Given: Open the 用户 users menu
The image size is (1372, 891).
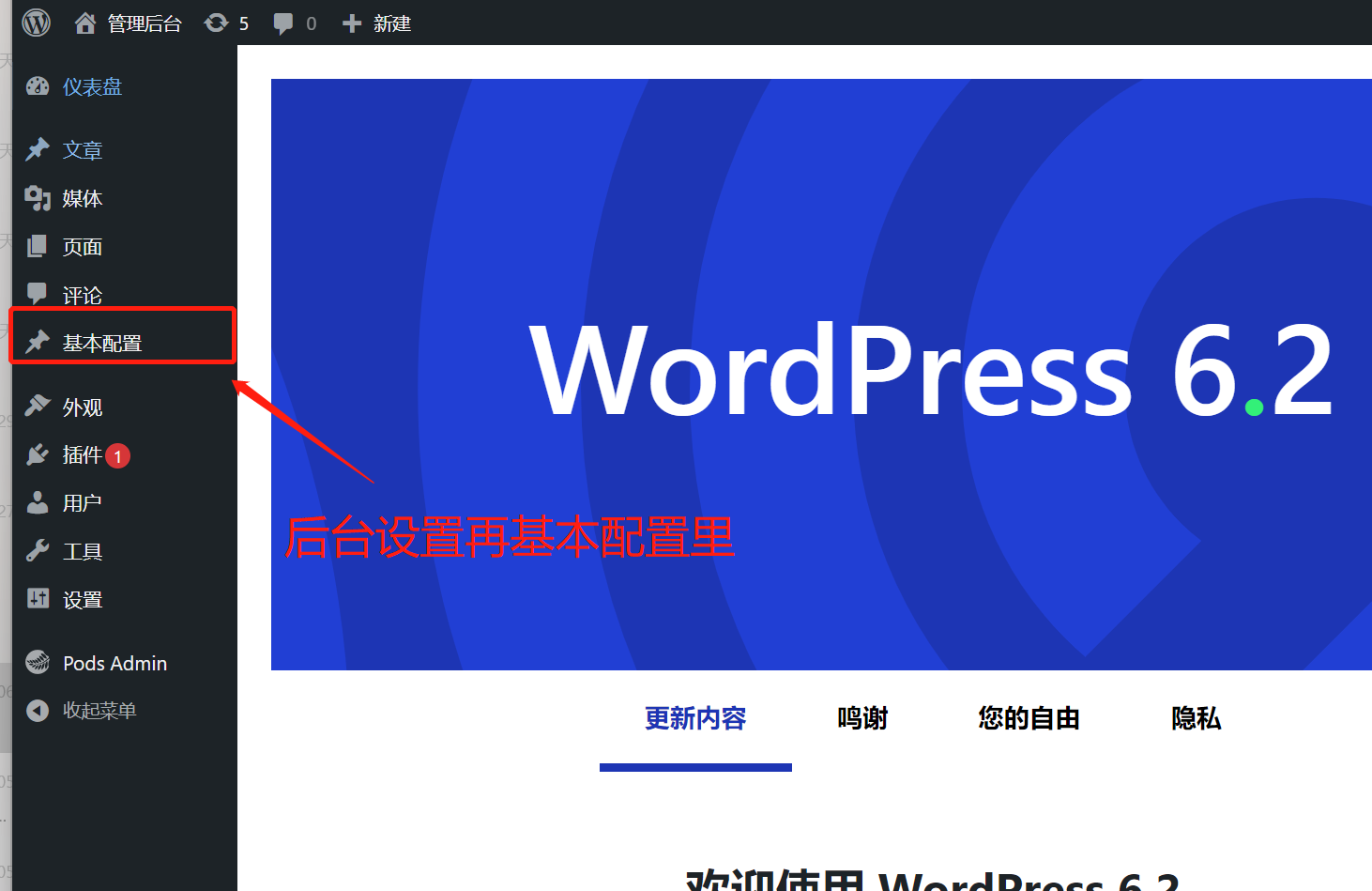Looking at the screenshot, I should click(x=82, y=503).
